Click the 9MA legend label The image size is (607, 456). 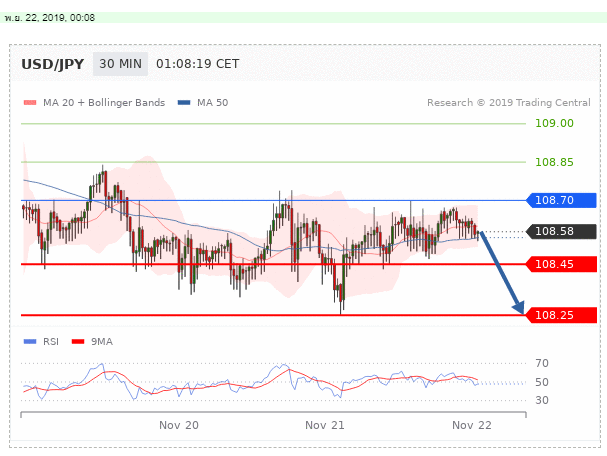click(x=102, y=341)
